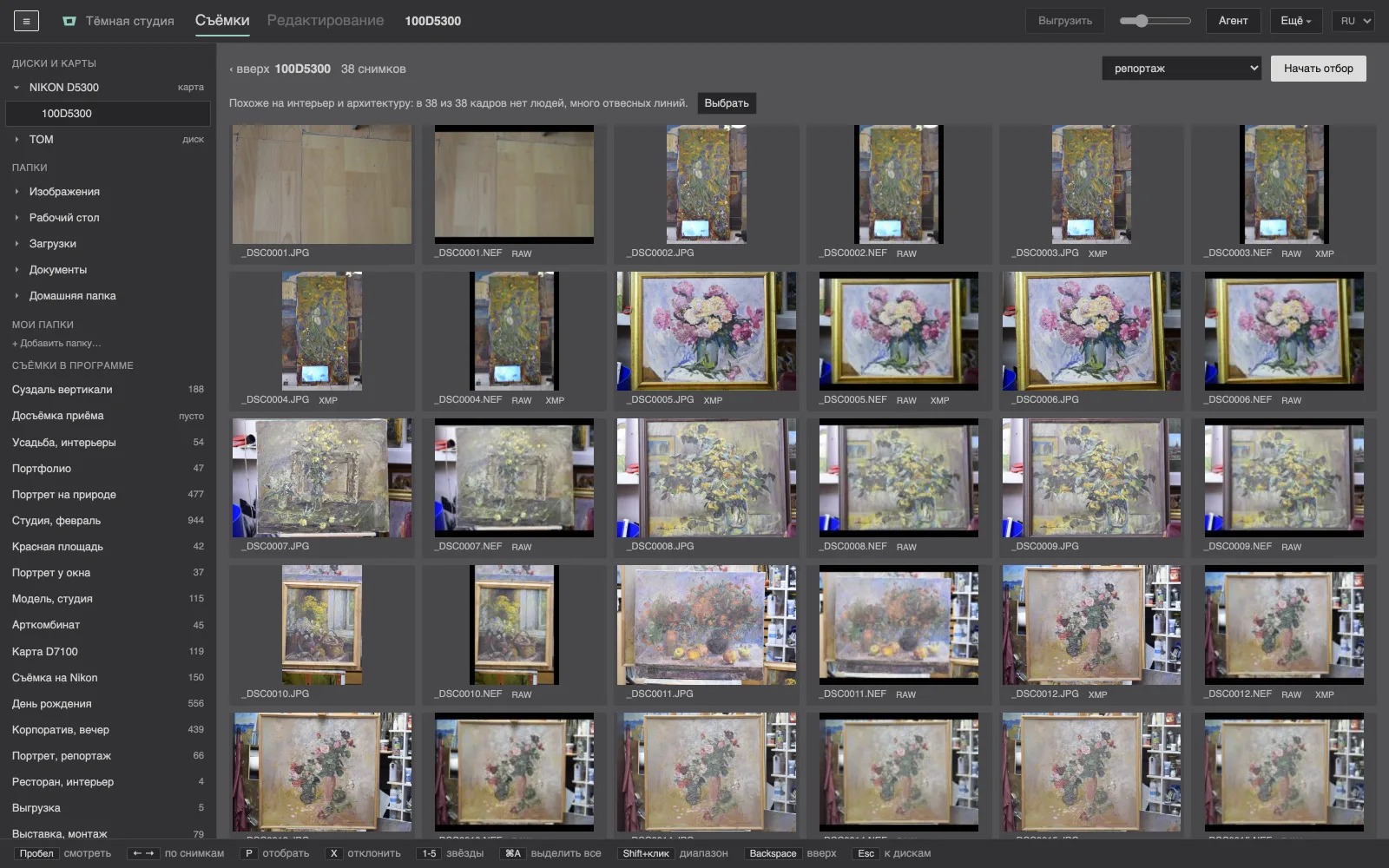1389x868 pixels.
Task: Click the Тёмная студия logo icon
Action: coord(69,21)
